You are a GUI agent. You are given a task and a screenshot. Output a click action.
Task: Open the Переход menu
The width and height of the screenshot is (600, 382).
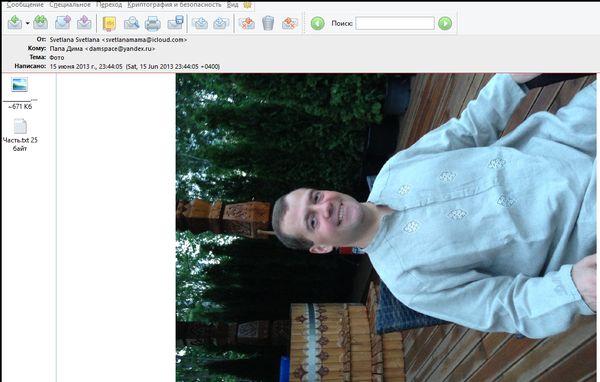109,5
